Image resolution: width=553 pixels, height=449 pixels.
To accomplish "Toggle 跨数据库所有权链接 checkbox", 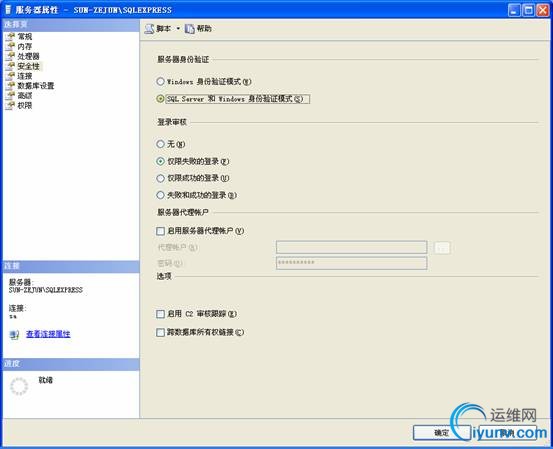I will coord(160,332).
